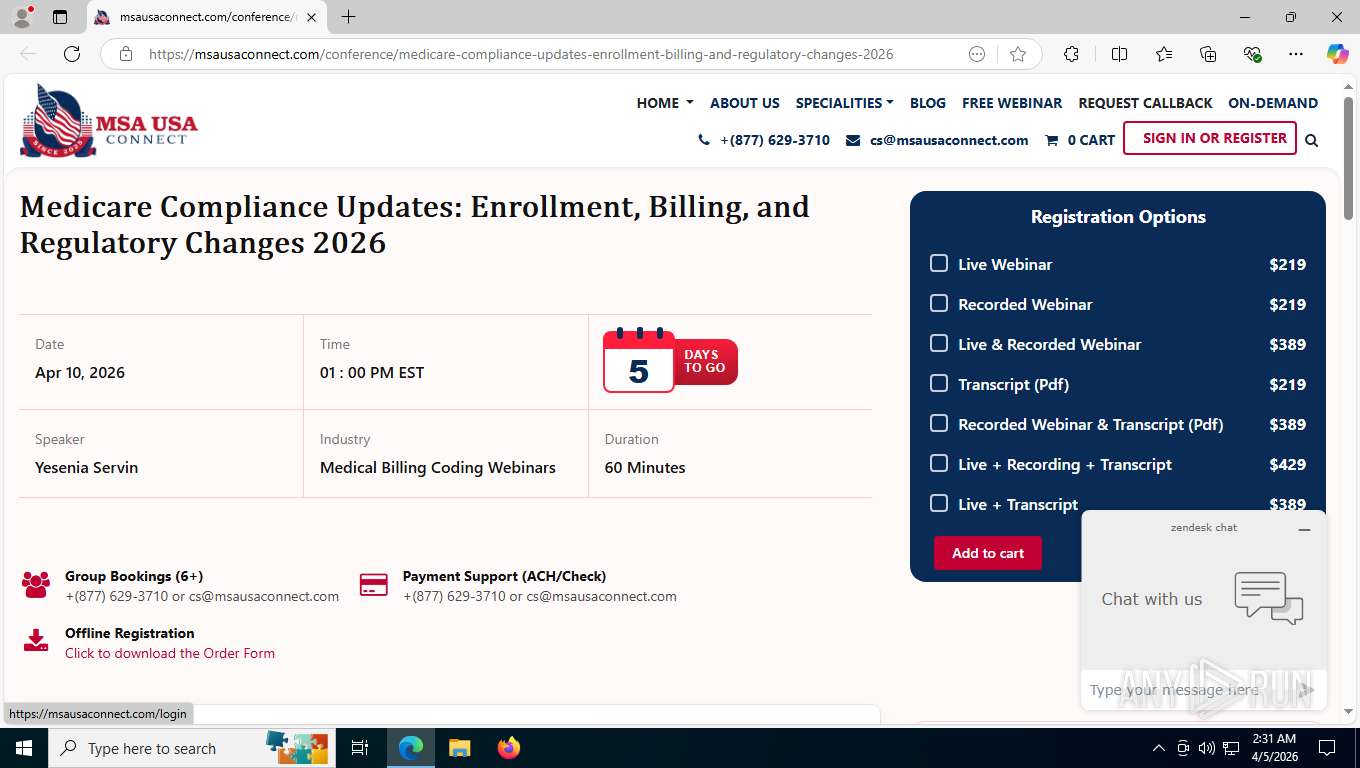Open split screen view icon
The height and width of the screenshot is (768, 1360).
[x=1119, y=54]
